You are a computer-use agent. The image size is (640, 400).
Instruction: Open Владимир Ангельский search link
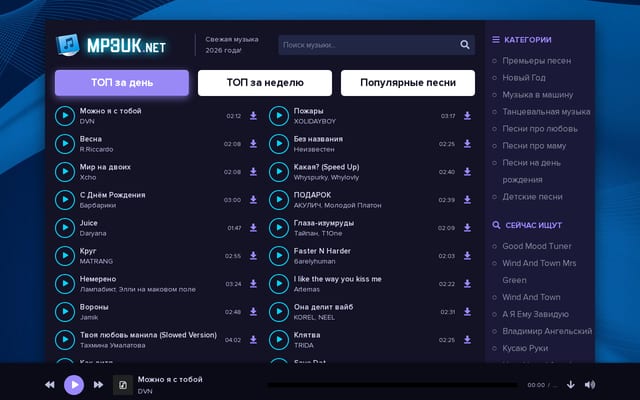point(547,331)
